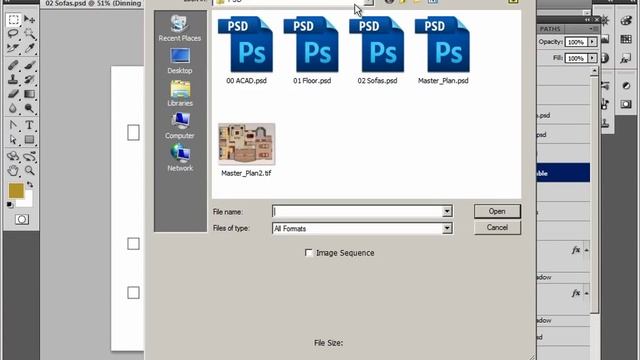
Task: Go to Recent Places in dialog sidebar
Action: (x=180, y=29)
